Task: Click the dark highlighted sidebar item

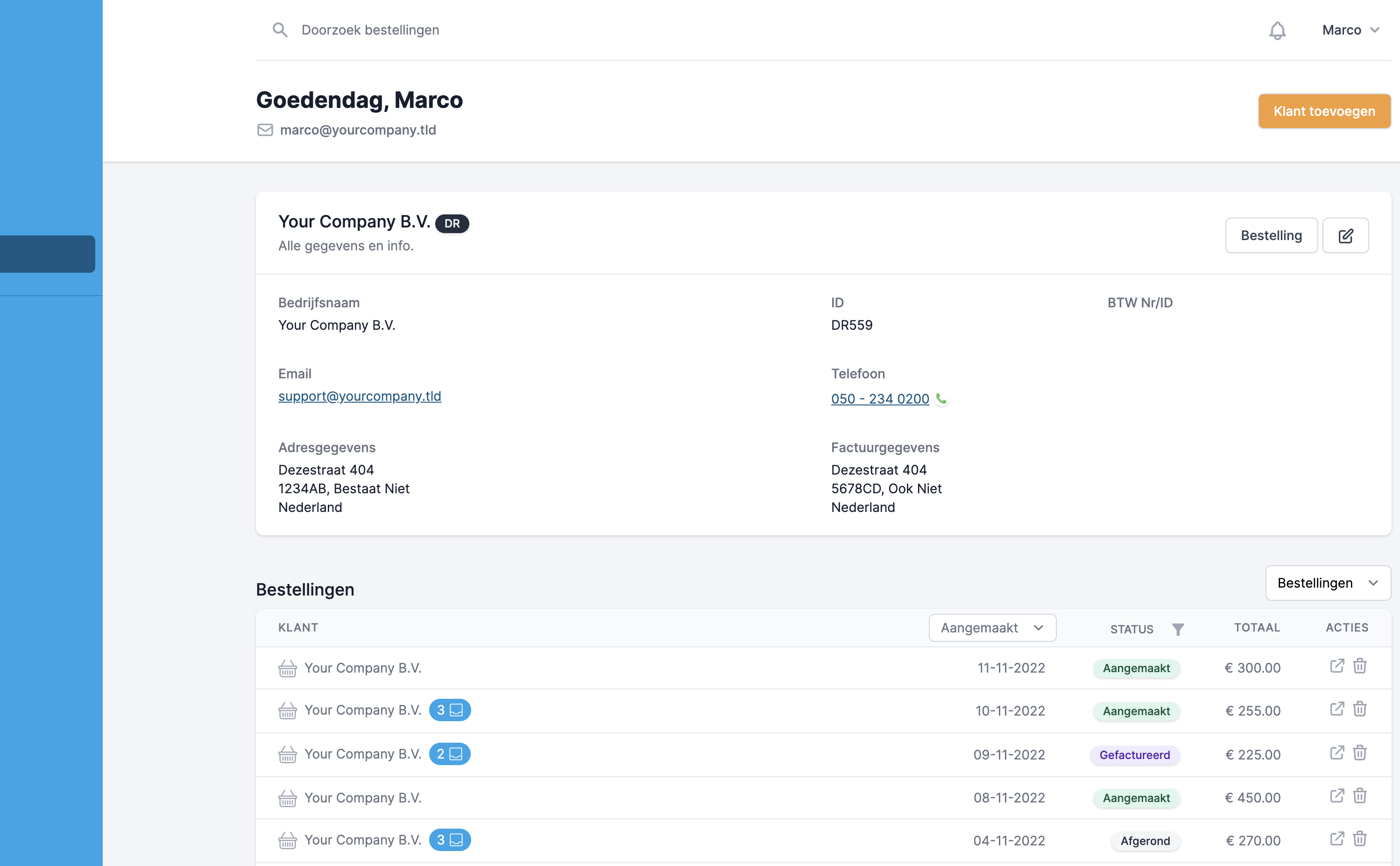Action: (x=48, y=254)
